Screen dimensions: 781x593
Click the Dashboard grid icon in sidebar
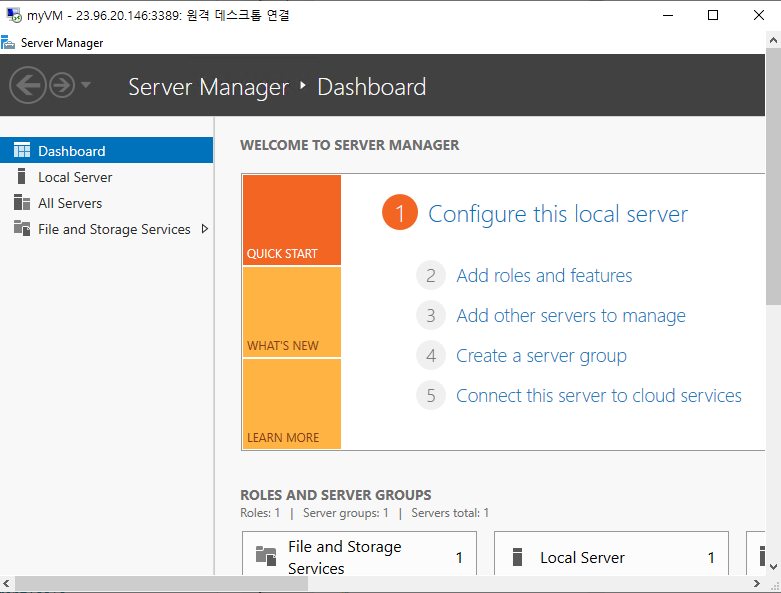pos(22,150)
